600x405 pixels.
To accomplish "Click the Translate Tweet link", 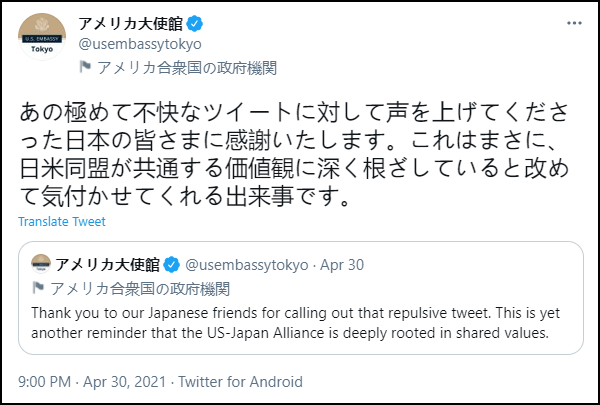I will point(62,221).
